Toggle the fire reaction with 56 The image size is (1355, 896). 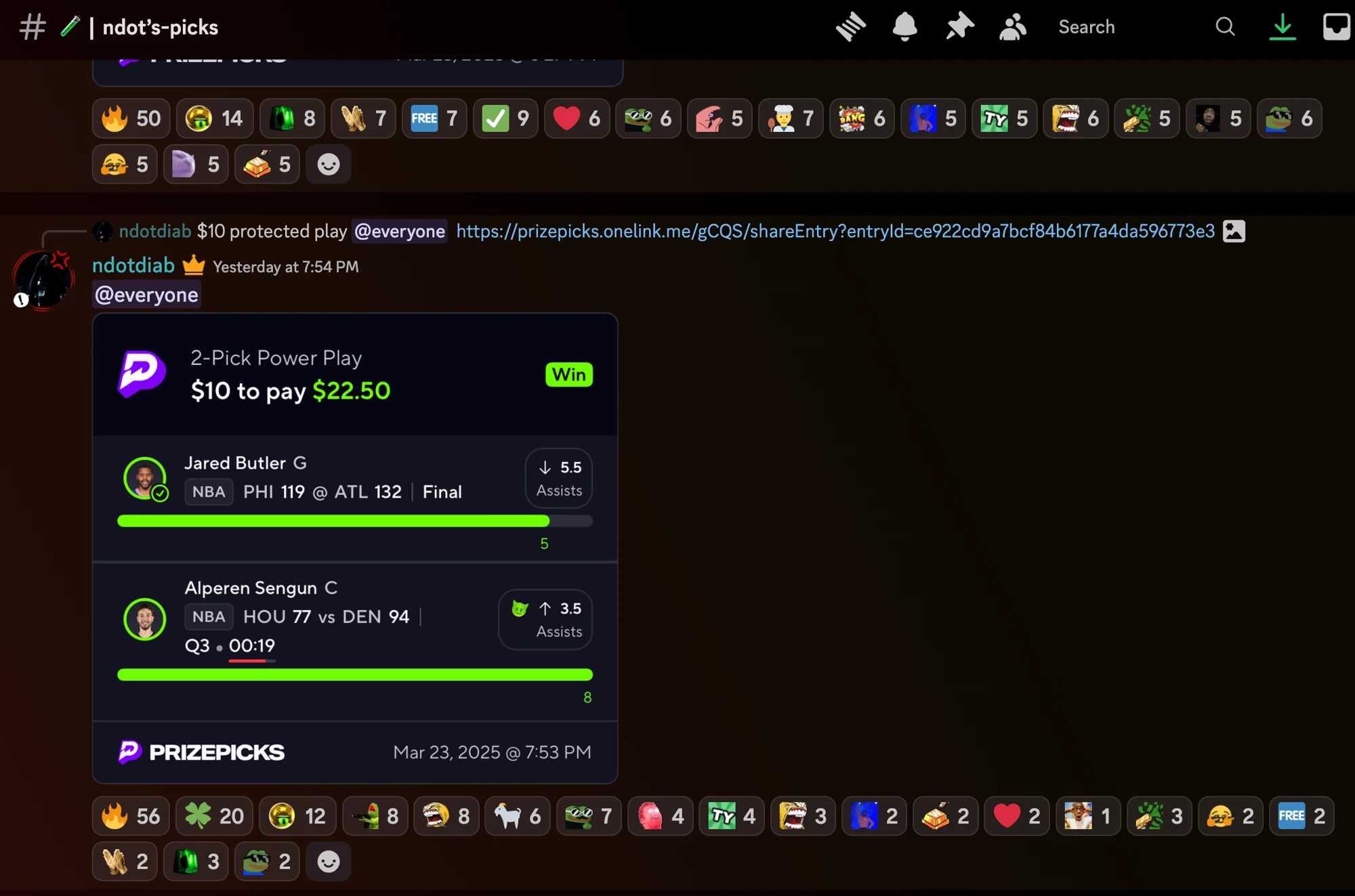(131, 816)
